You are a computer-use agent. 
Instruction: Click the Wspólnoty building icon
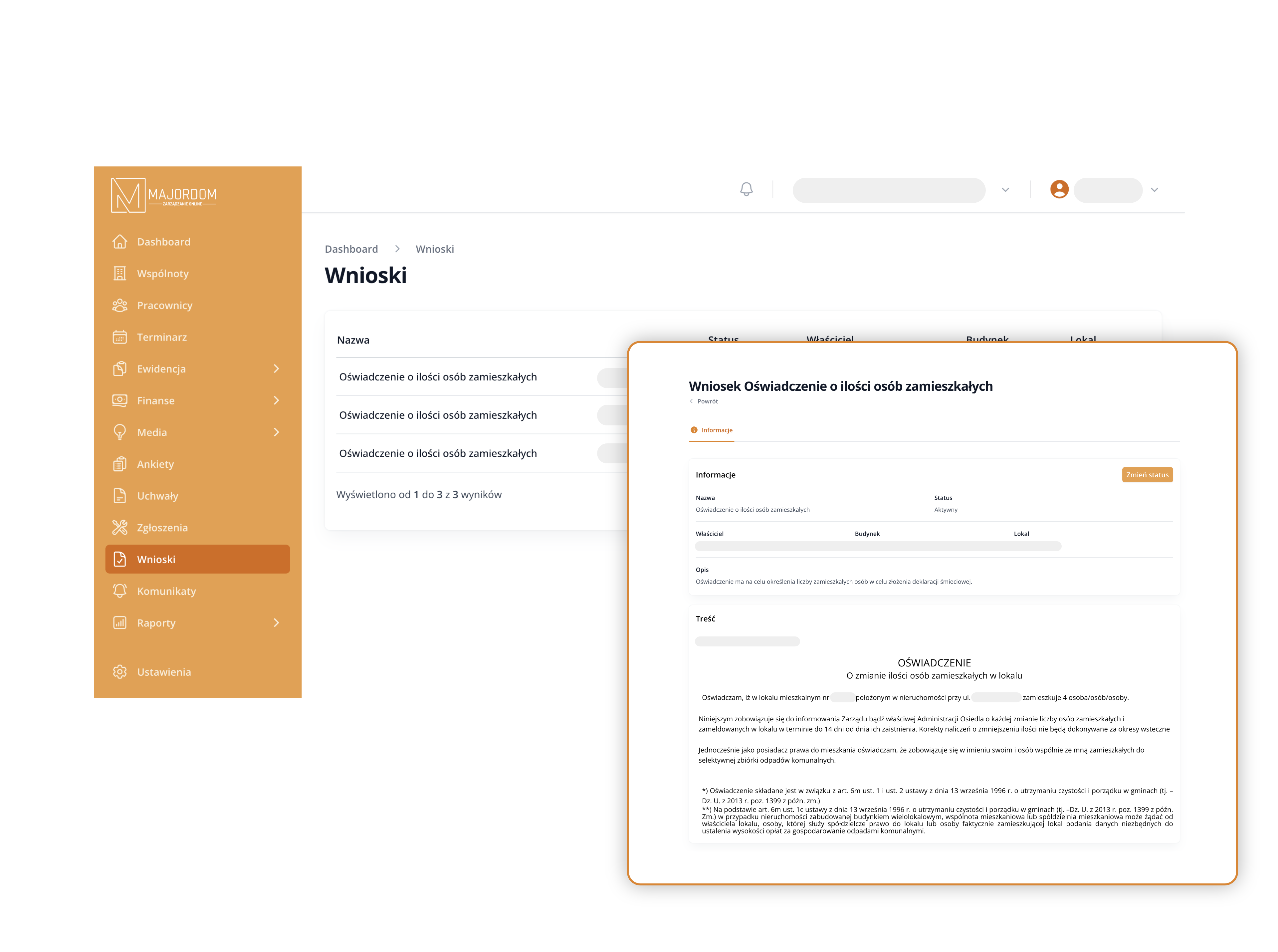(120, 273)
